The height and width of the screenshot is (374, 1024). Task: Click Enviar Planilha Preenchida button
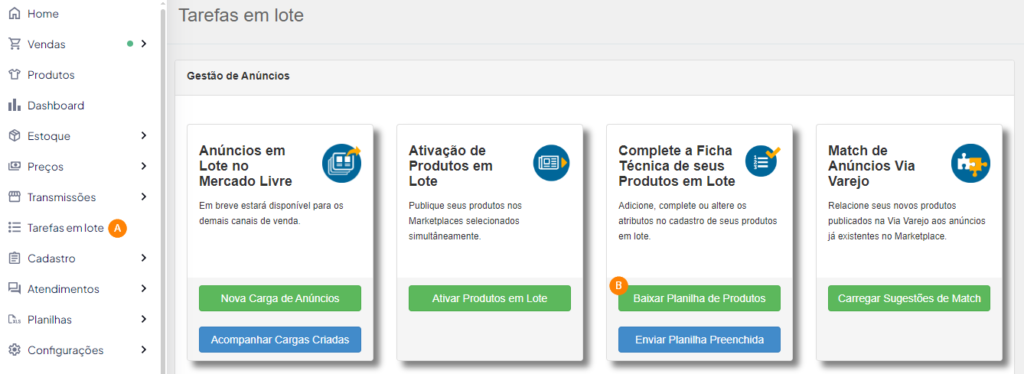coord(699,339)
